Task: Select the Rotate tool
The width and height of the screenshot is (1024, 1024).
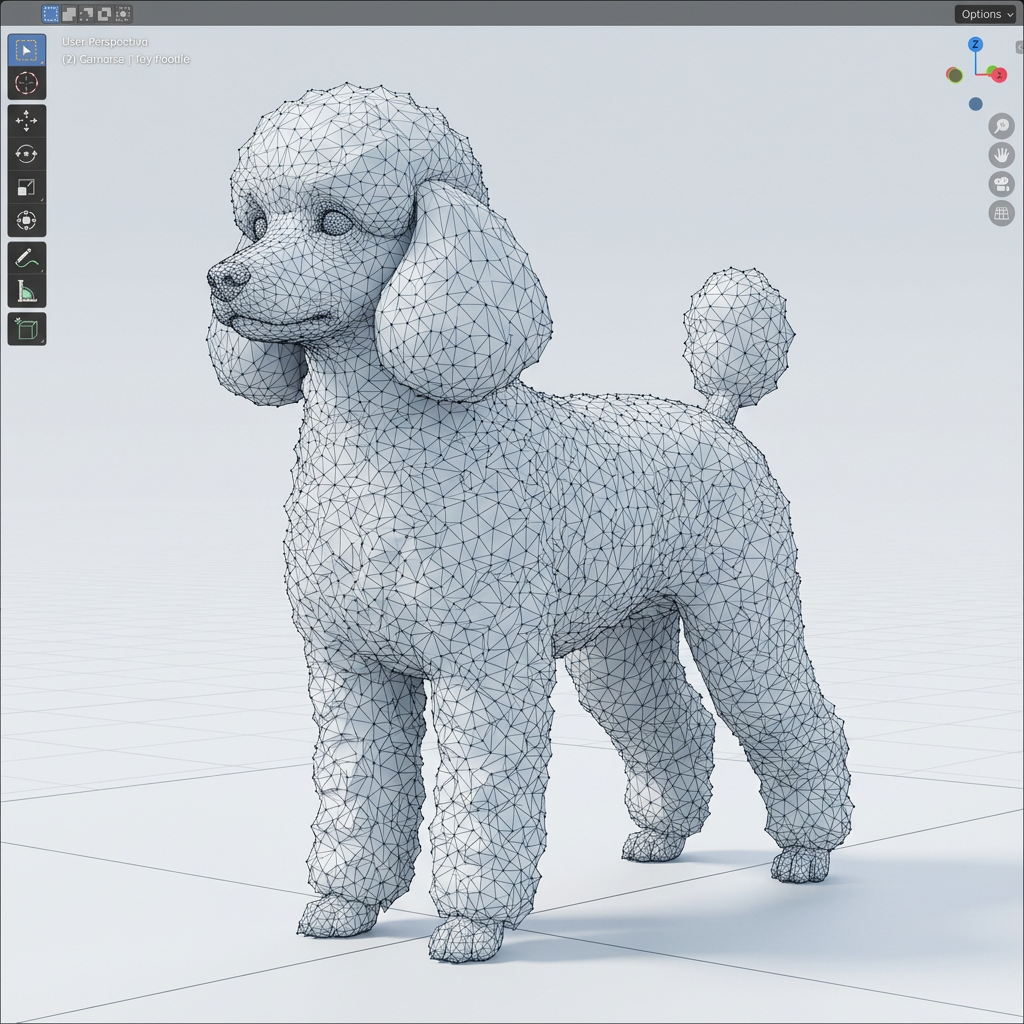Action: pos(27,154)
